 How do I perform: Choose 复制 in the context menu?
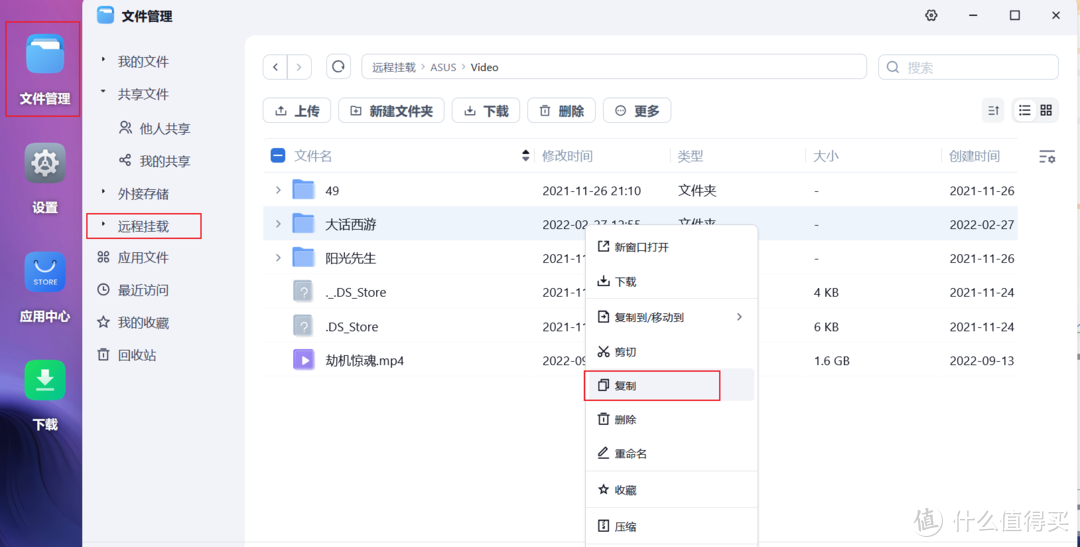click(671, 385)
